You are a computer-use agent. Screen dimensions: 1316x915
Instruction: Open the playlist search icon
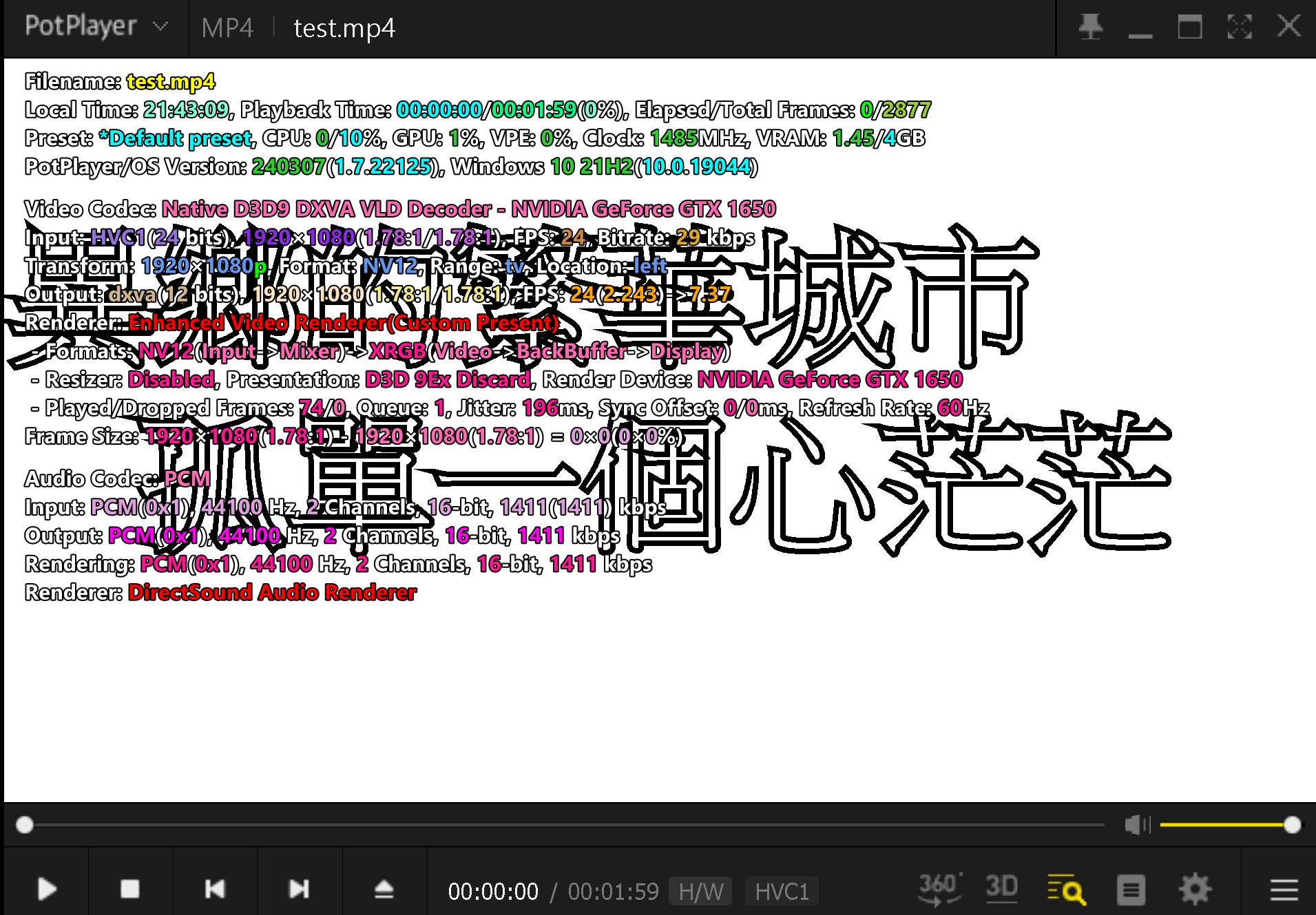tap(1065, 890)
